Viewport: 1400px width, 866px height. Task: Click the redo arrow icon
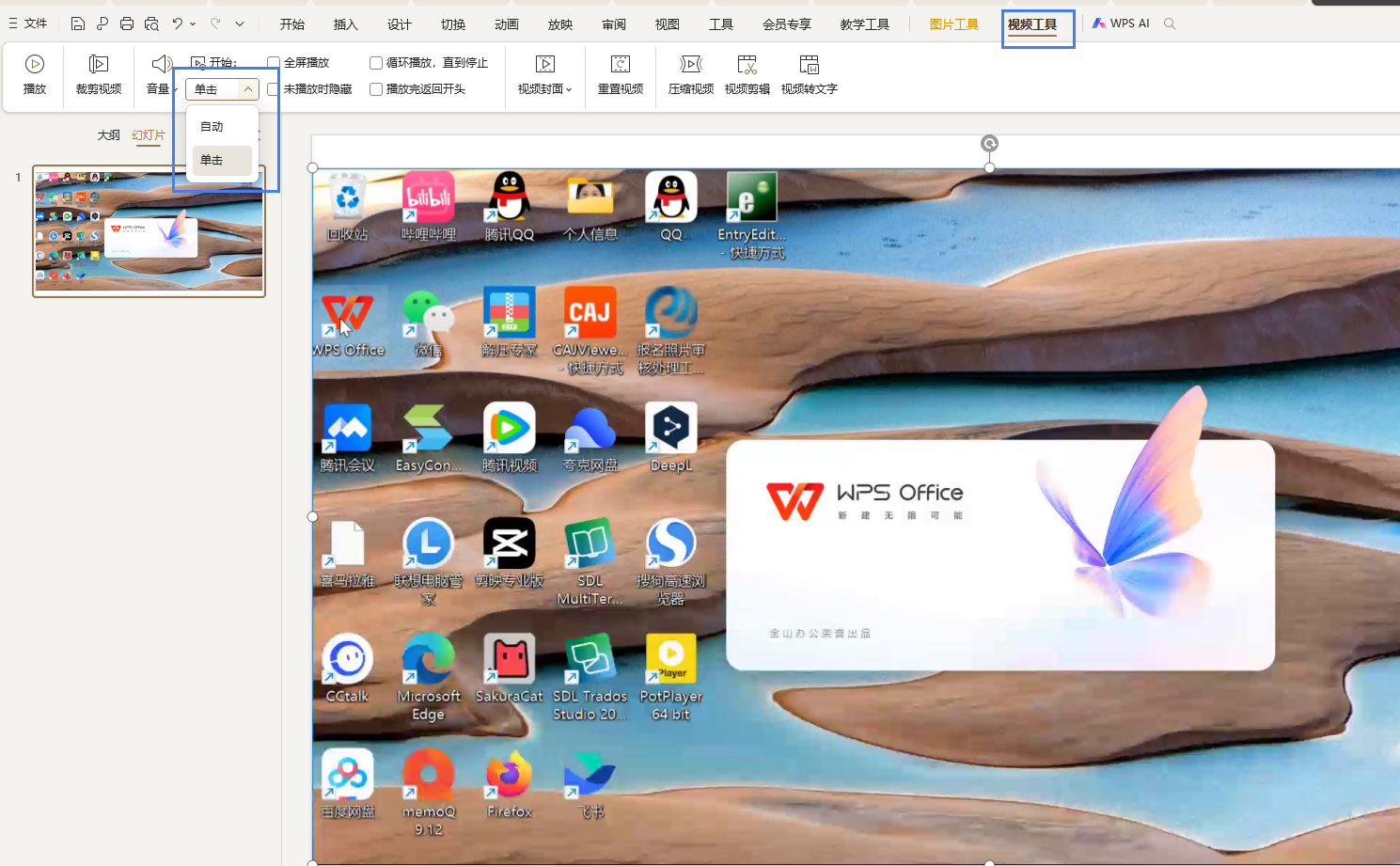215,24
